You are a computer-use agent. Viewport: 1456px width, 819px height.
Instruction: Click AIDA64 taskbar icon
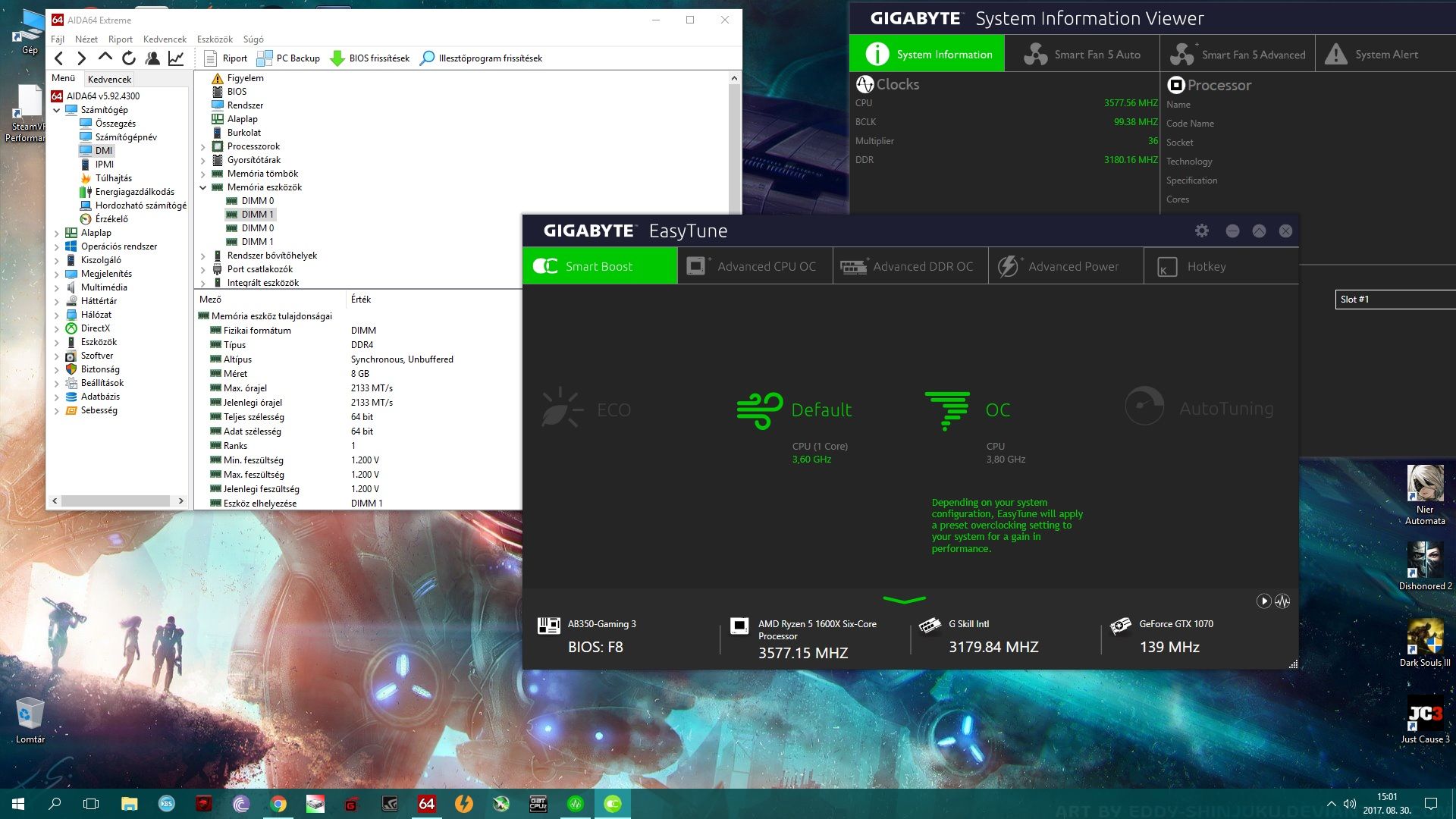(x=426, y=804)
